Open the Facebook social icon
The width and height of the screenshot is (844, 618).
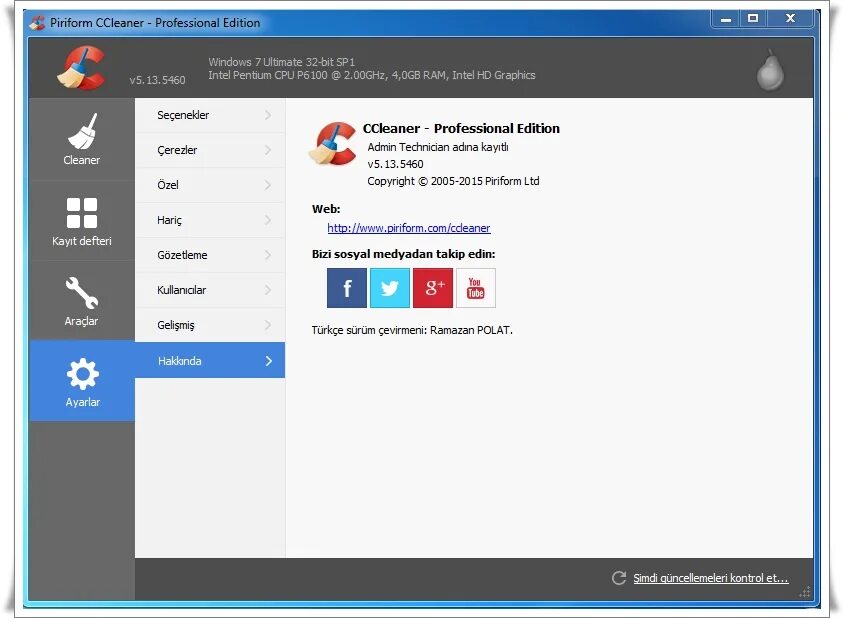tap(347, 288)
